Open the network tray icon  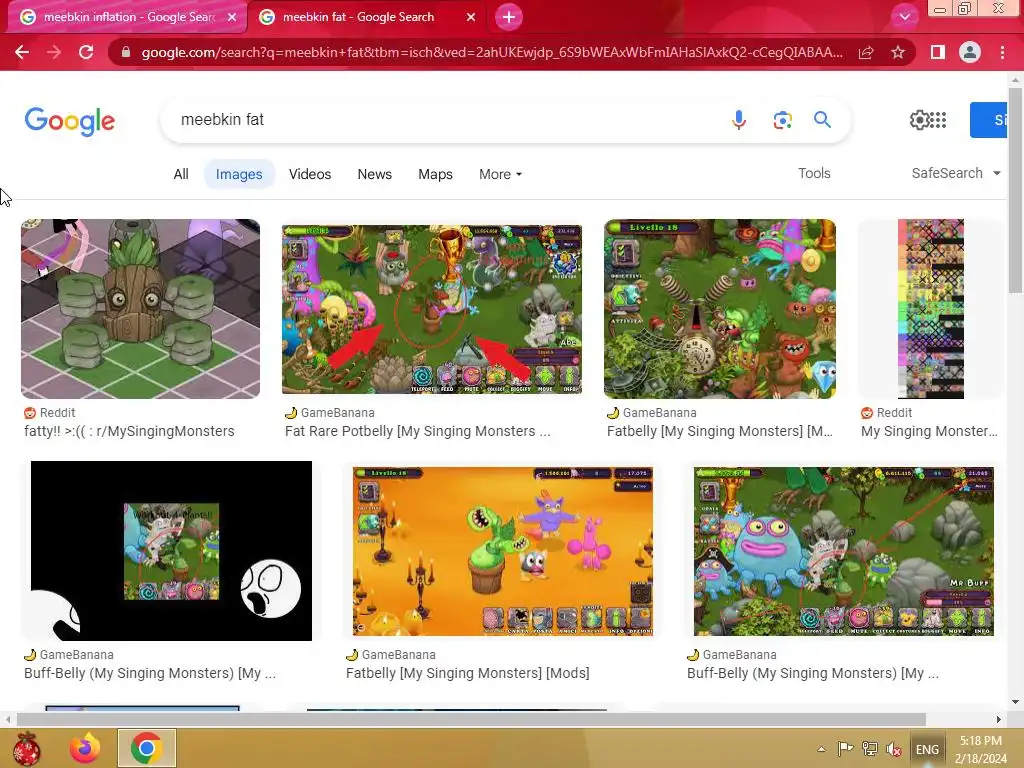pos(869,749)
